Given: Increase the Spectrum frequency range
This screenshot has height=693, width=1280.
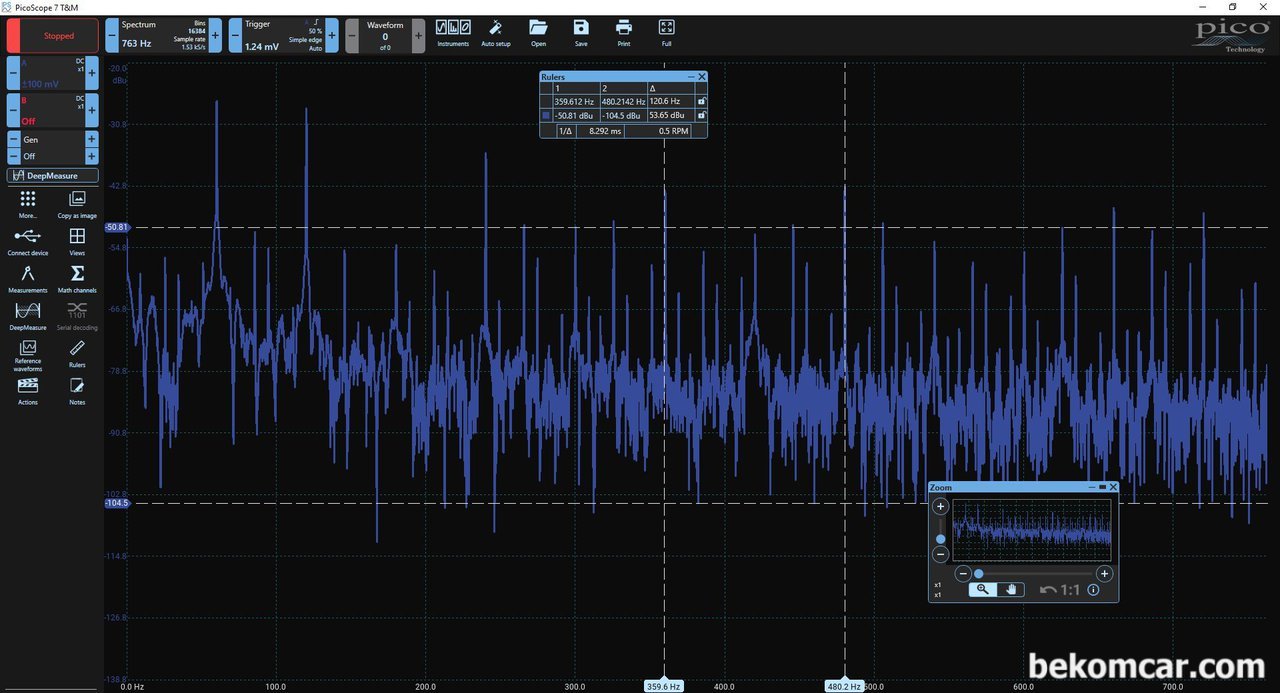Looking at the screenshot, I should 215,36.
